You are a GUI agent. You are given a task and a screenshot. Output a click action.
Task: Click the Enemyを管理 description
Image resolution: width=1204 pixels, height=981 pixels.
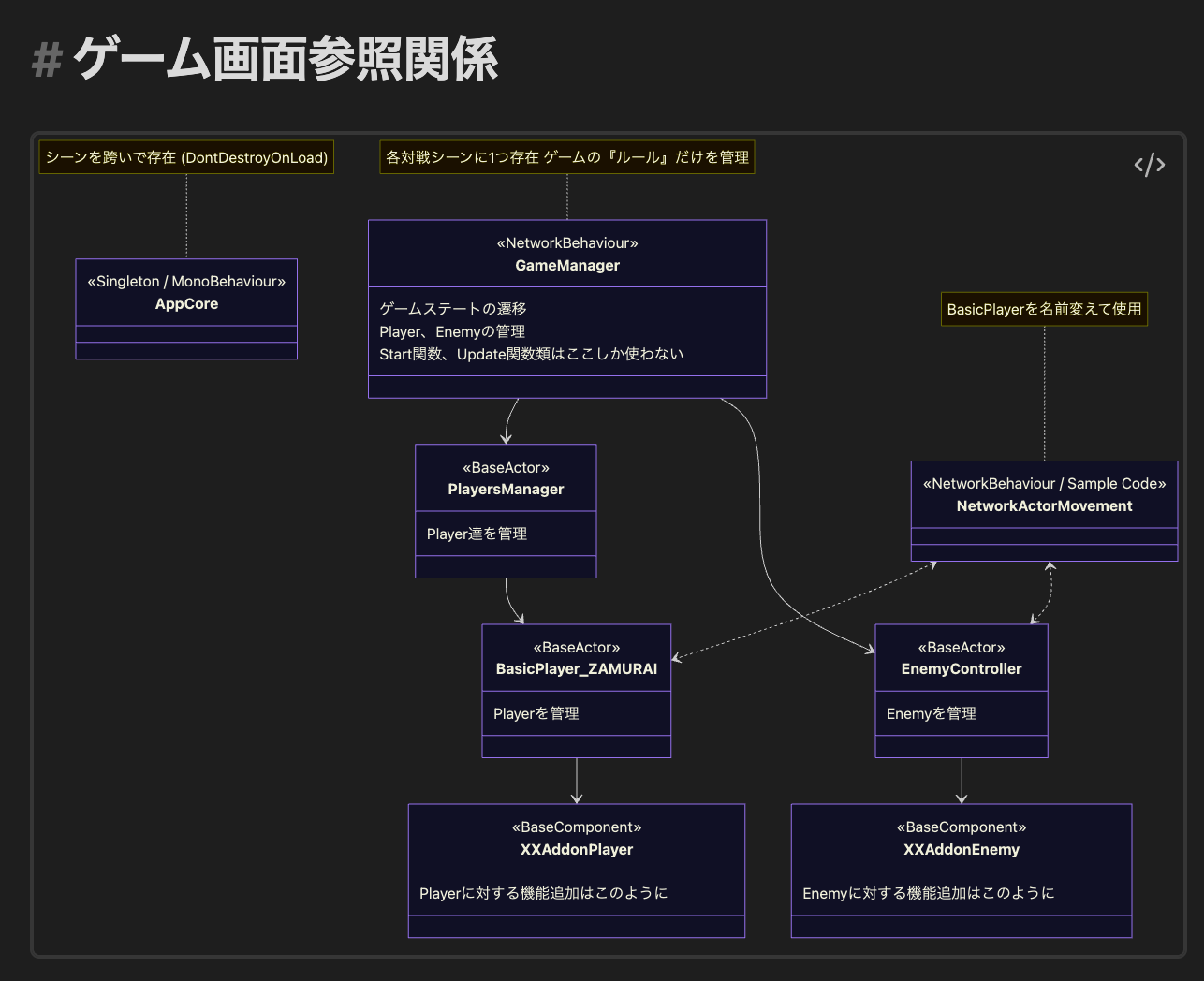point(931,713)
